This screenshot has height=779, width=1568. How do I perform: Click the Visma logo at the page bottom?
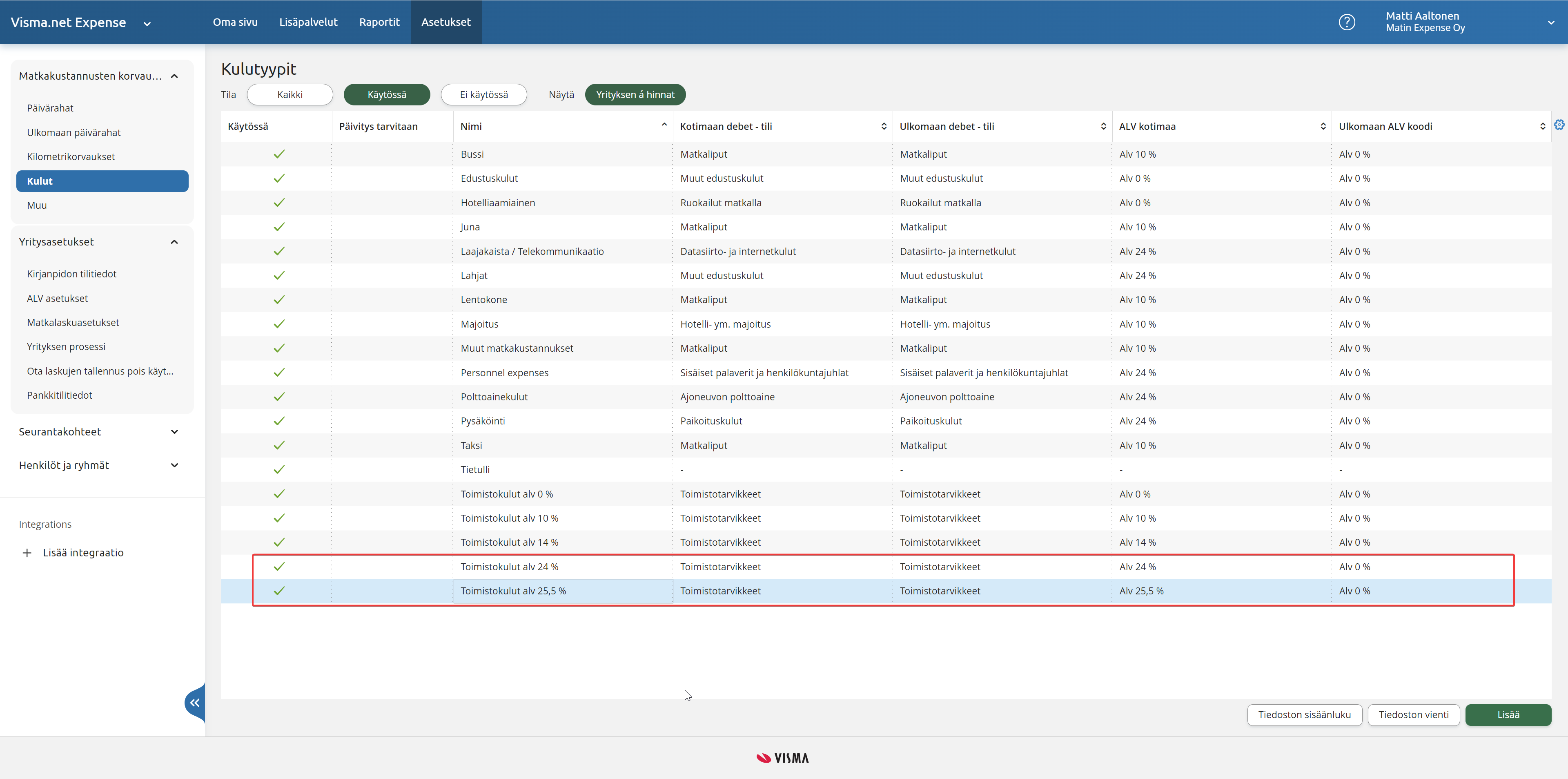[782, 758]
